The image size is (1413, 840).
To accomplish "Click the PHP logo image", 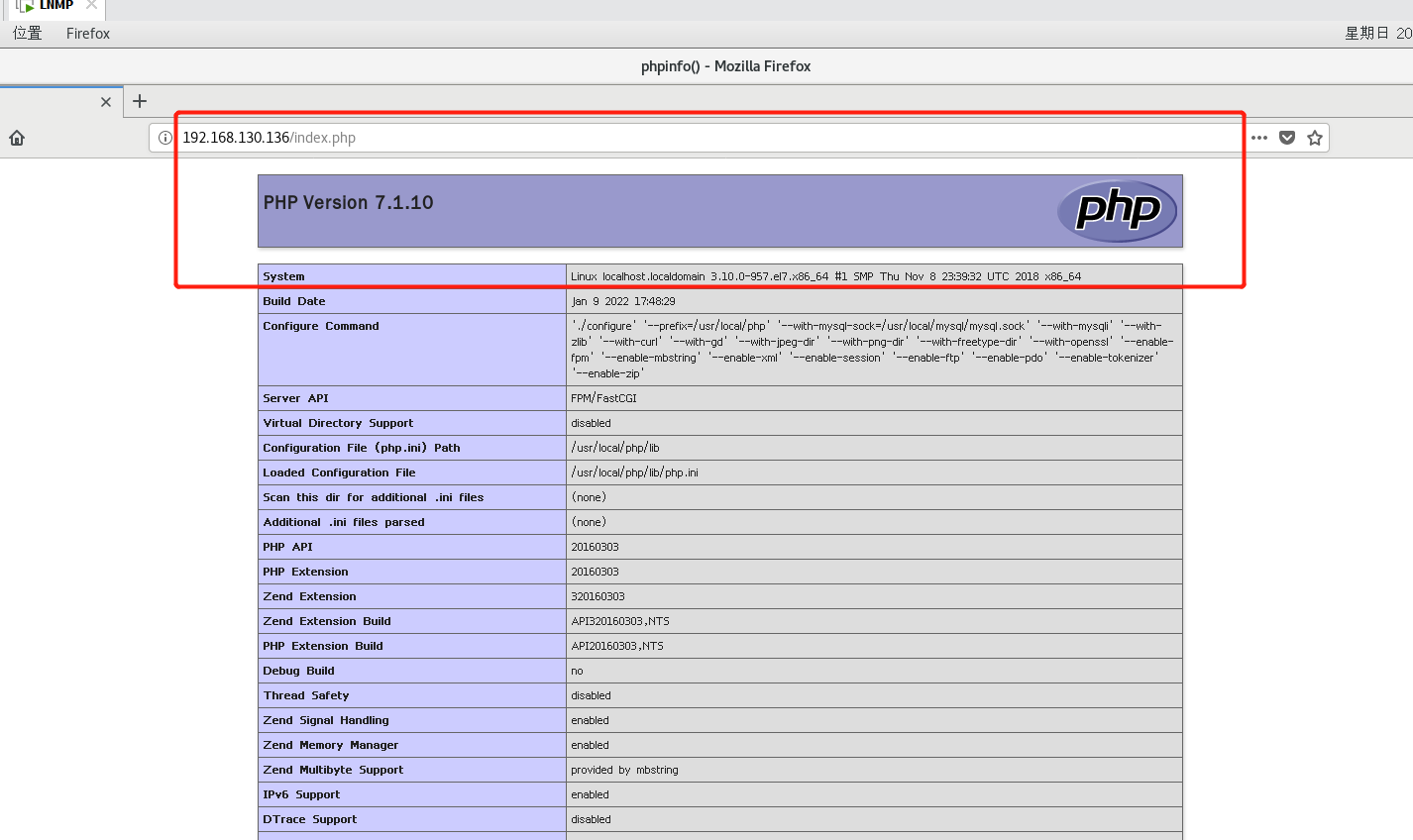I will click(1117, 211).
